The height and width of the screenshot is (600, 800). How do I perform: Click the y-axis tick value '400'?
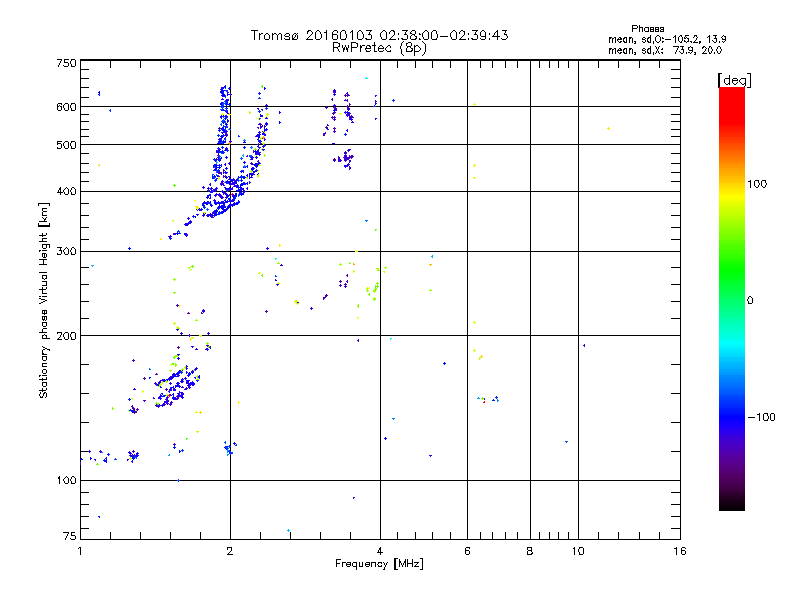(66, 191)
